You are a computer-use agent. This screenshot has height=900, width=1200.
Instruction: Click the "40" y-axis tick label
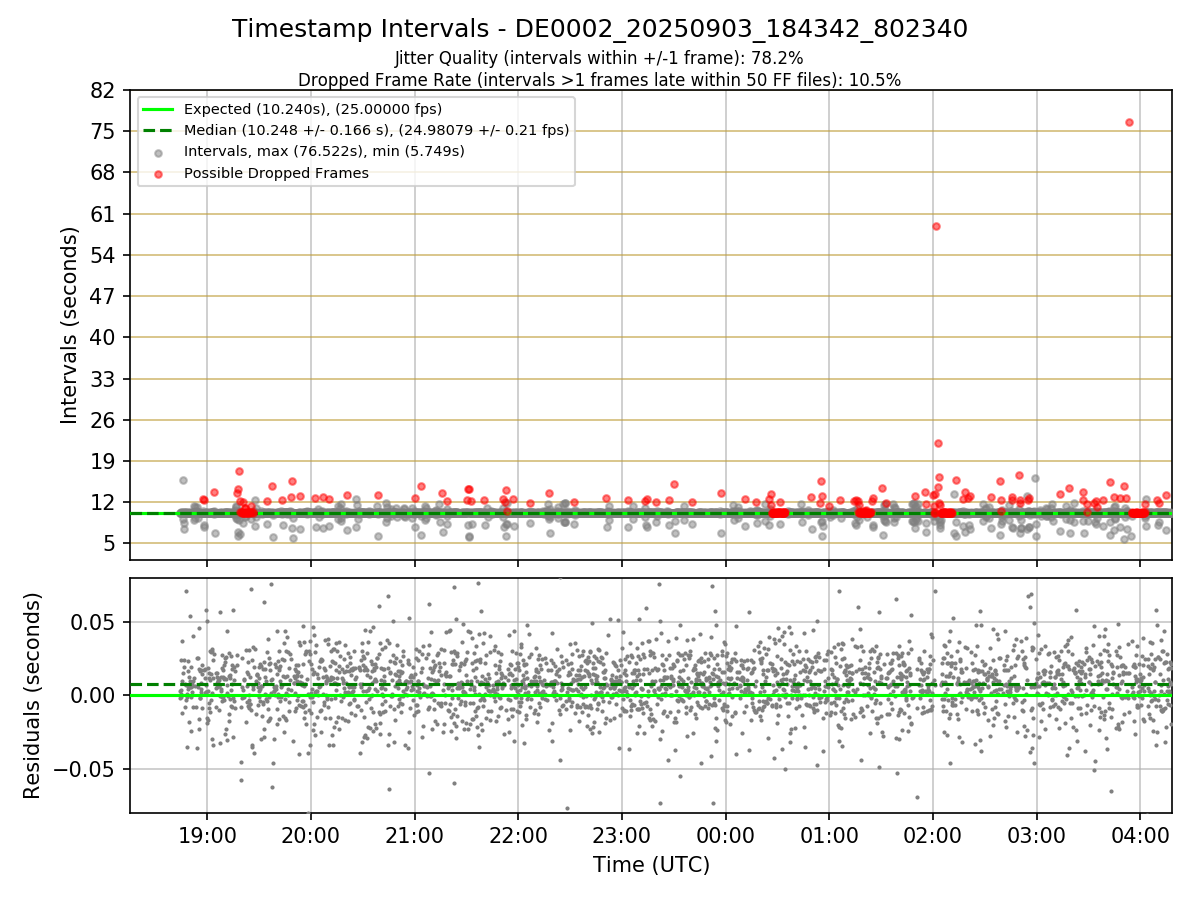click(105, 337)
